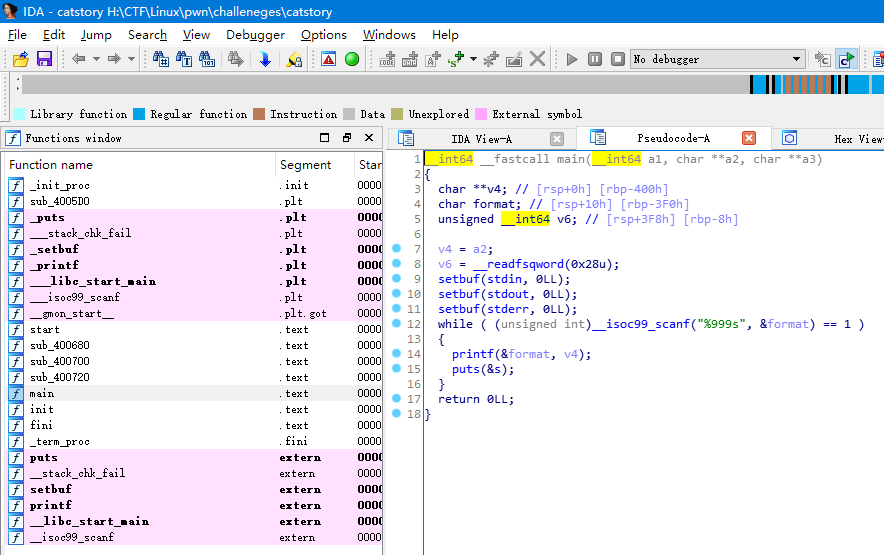Toggle breakpoint dot on line 7

click(396, 248)
